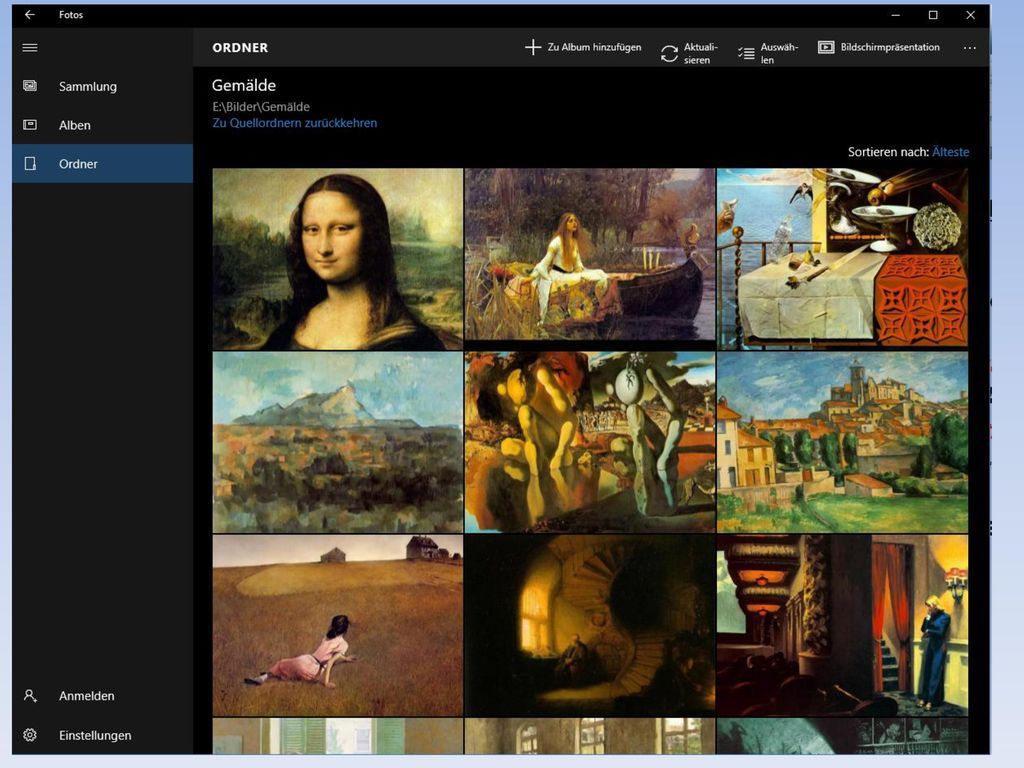Open the hamburger navigation menu
This screenshot has width=1024, height=768.
30,48
